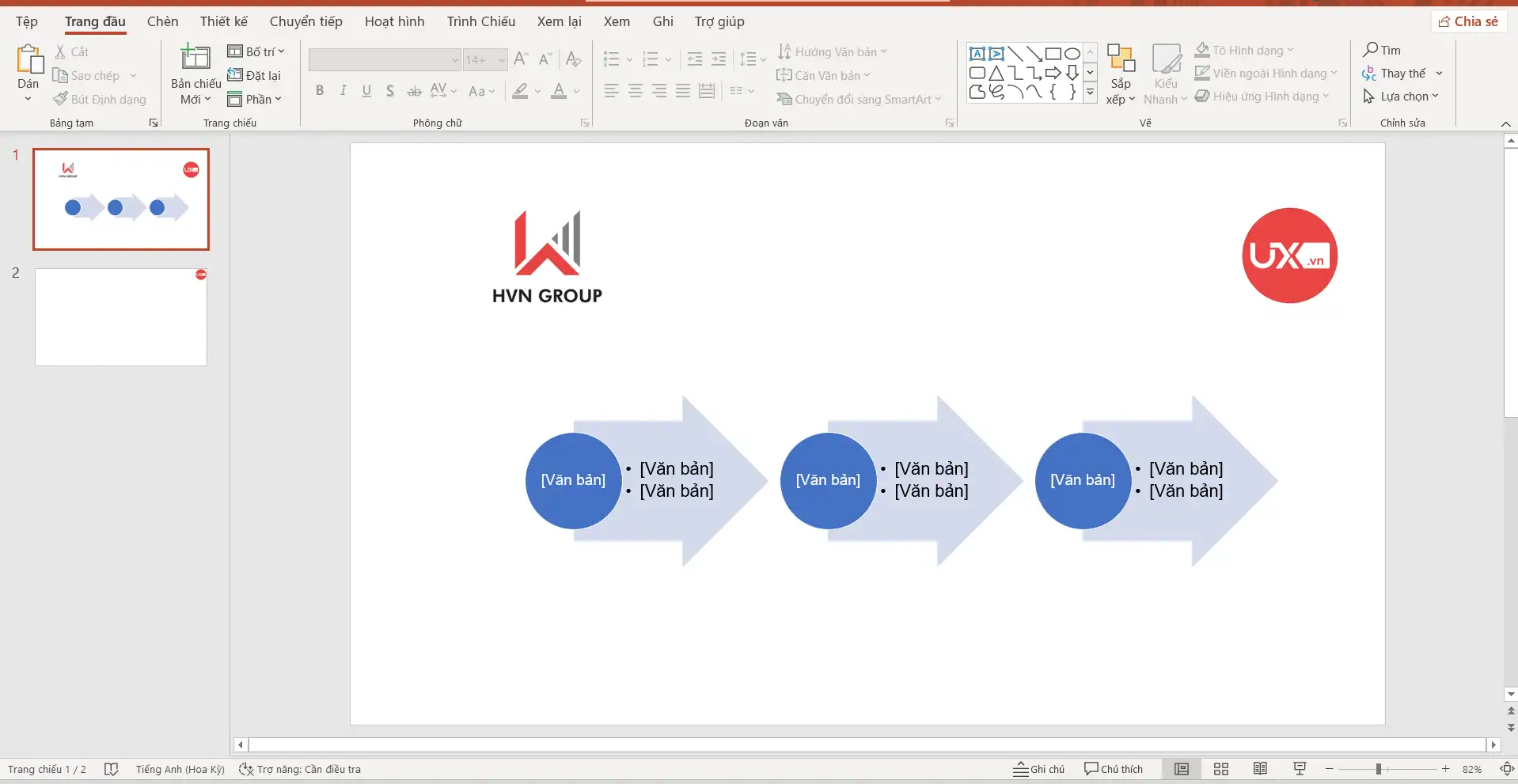The image size is (1518, 784).
Task: Click the Đặt lại reset button
Action: pos(255,75)
